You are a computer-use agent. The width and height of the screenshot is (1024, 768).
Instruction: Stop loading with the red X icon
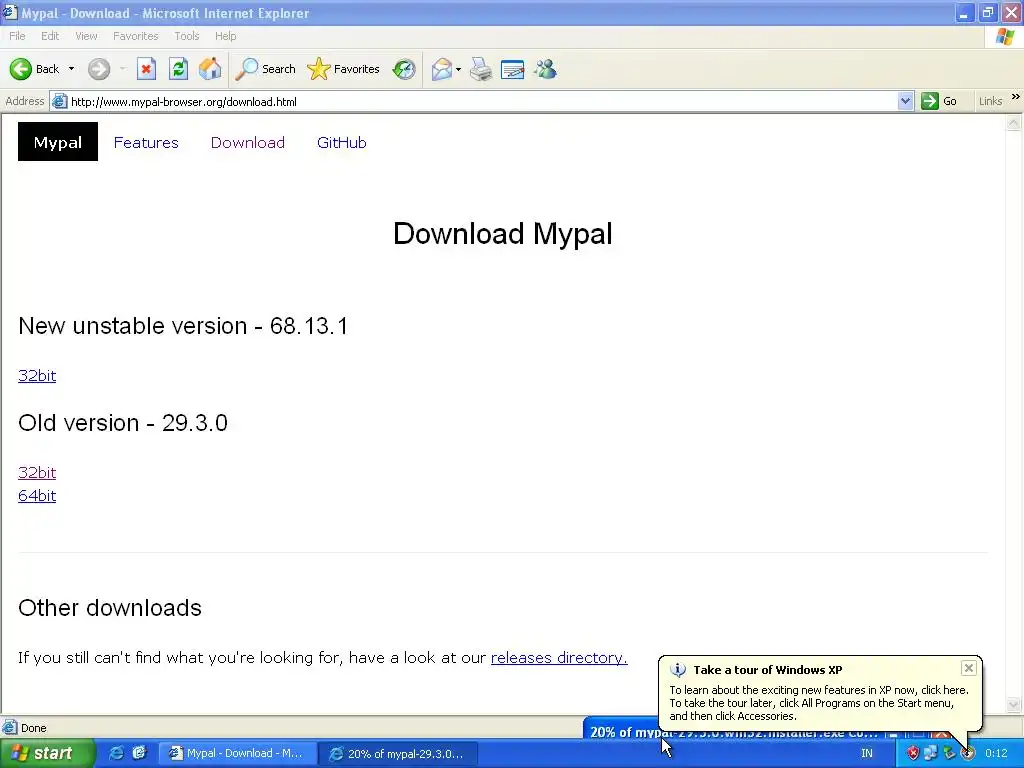coord(146,69)
